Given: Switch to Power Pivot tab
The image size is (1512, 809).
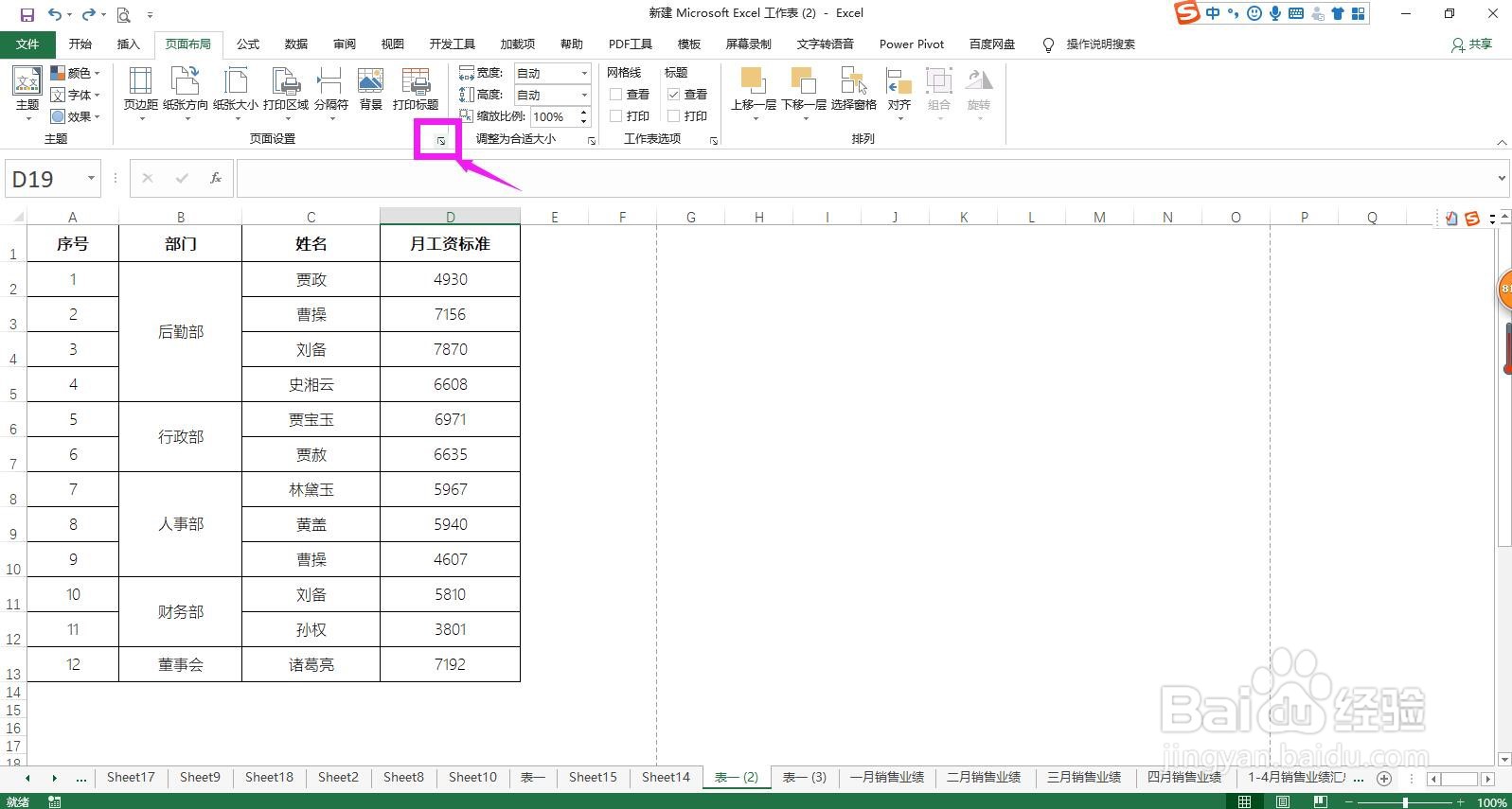Looking at the screenshot, I should coord(912,44).
